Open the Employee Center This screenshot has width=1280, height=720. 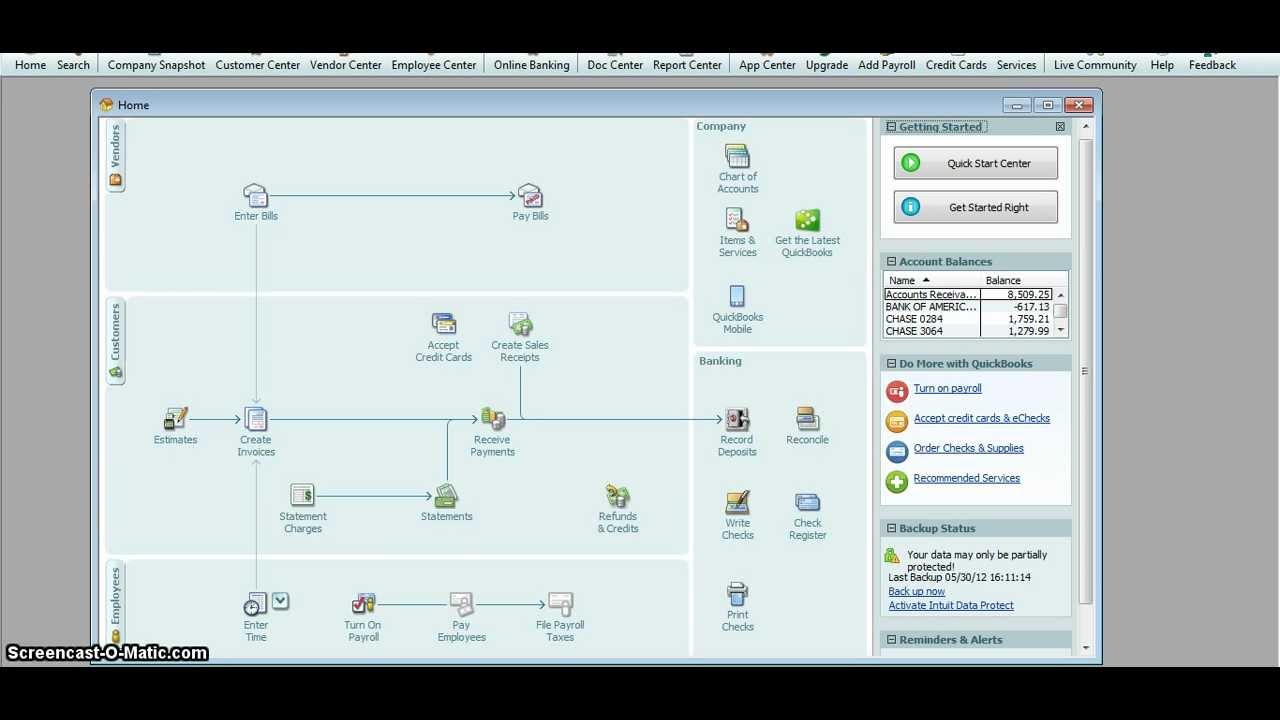(434, 65)
